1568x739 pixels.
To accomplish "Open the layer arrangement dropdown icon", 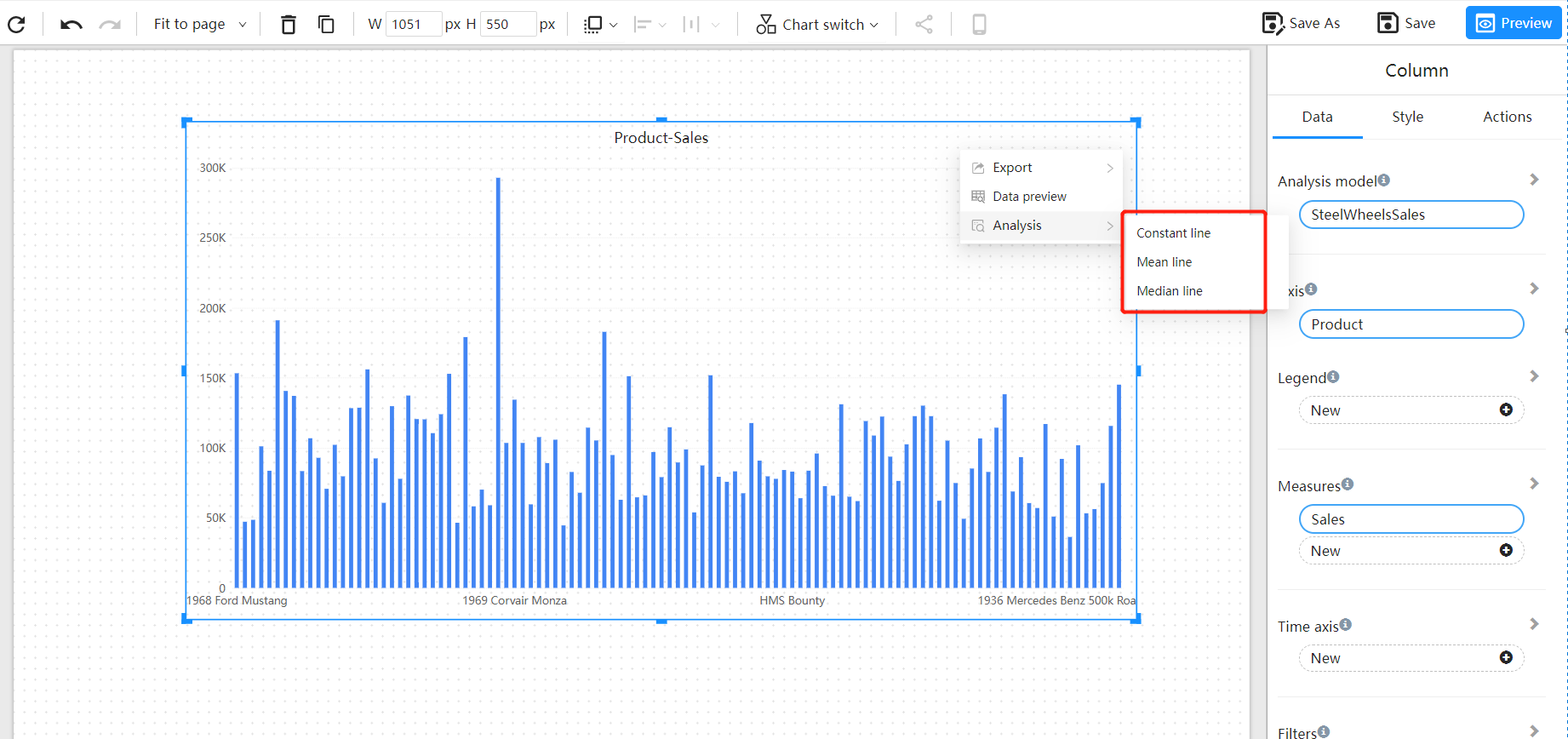I will 600,25.
